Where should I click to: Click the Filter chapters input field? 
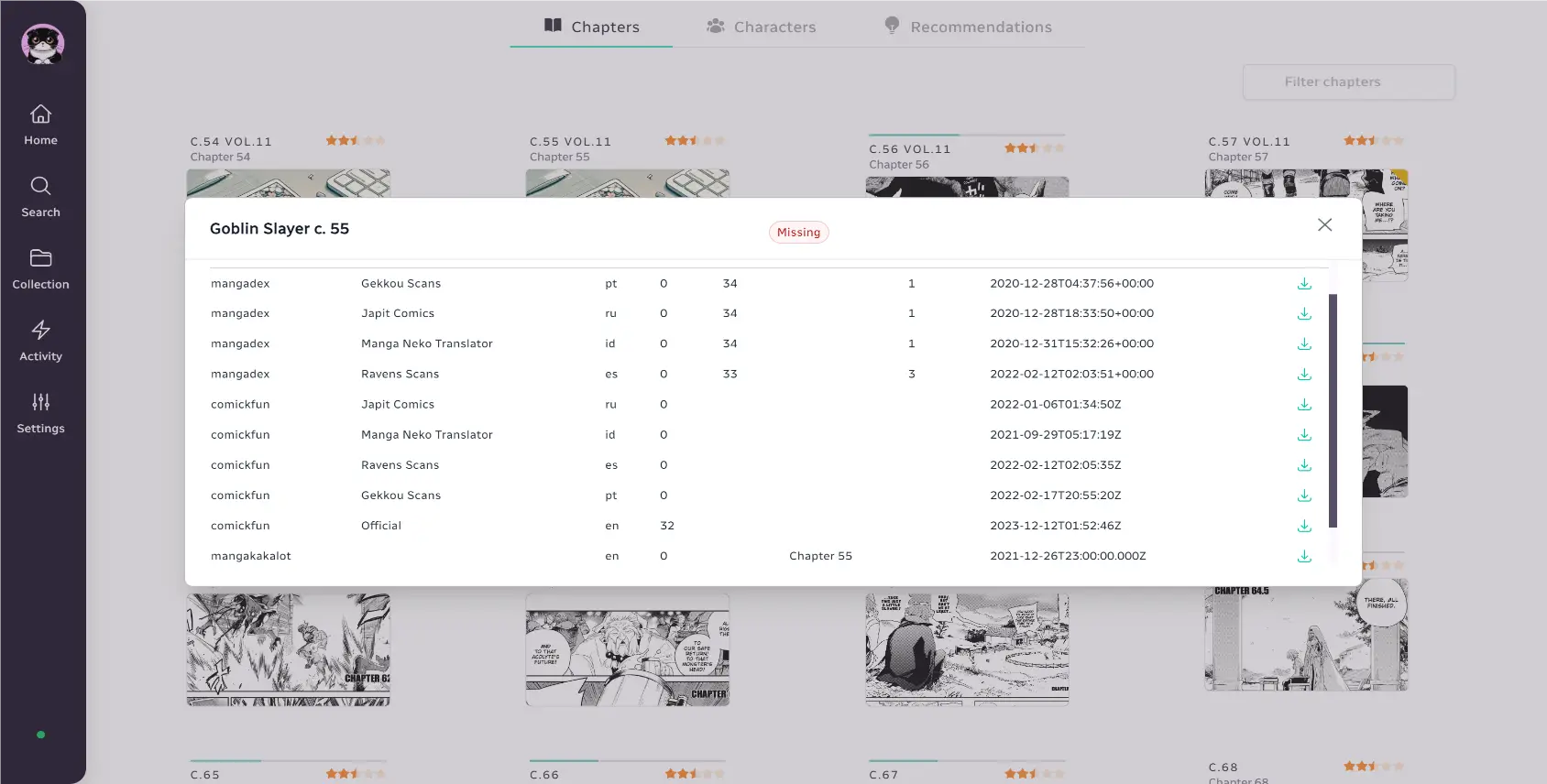(x=1348, y=82)
